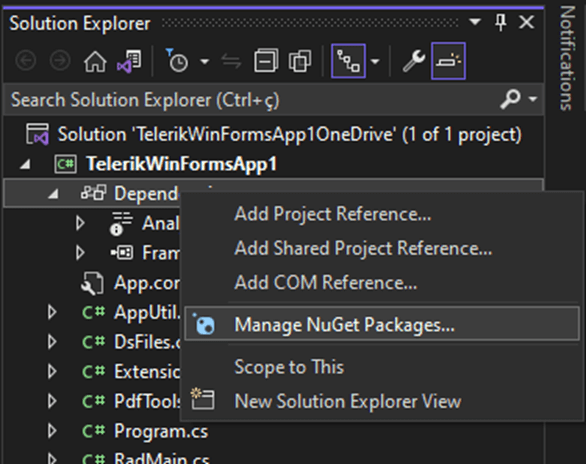Click the Dependencies node icon

pos(94,192)
